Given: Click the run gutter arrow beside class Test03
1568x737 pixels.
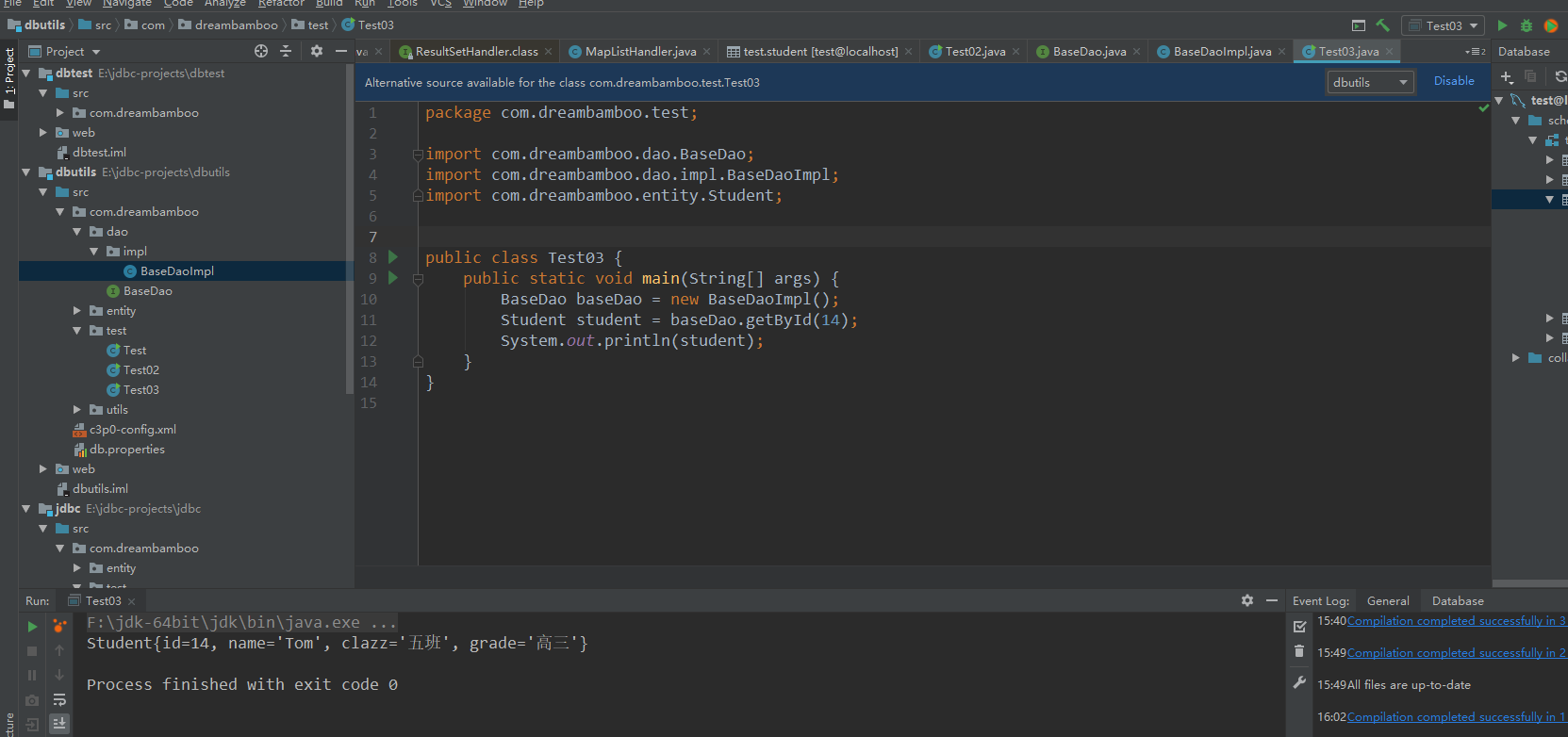Looking at the screenshot, I should [x=393, y=257].
